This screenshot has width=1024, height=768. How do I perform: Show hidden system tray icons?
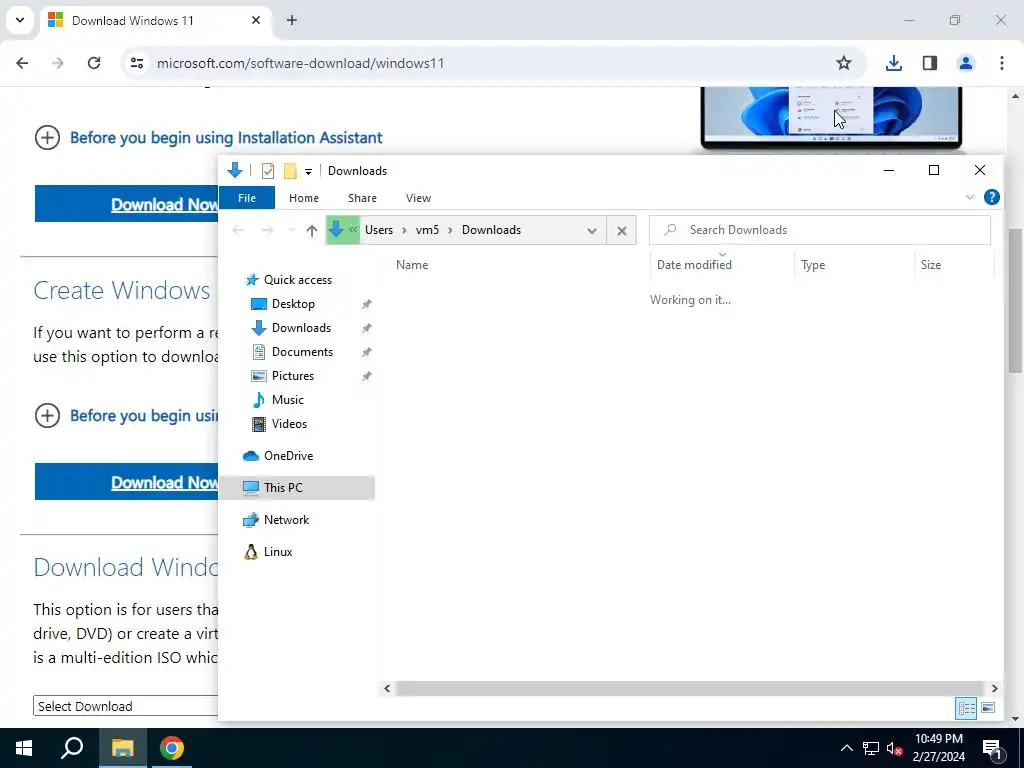(846, 748)
